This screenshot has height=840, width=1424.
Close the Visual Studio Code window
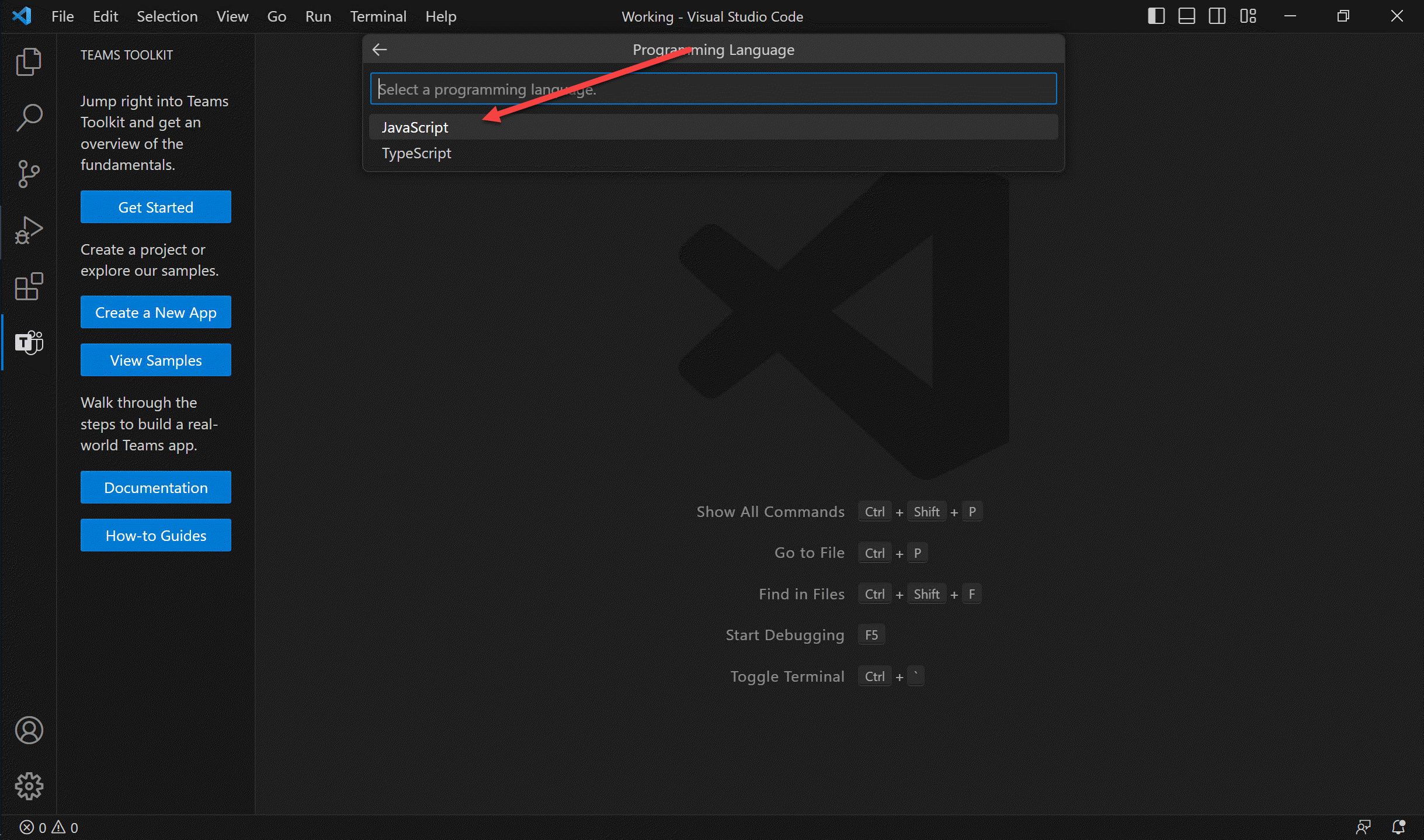pyautogui.click(x=1397, y=16)
